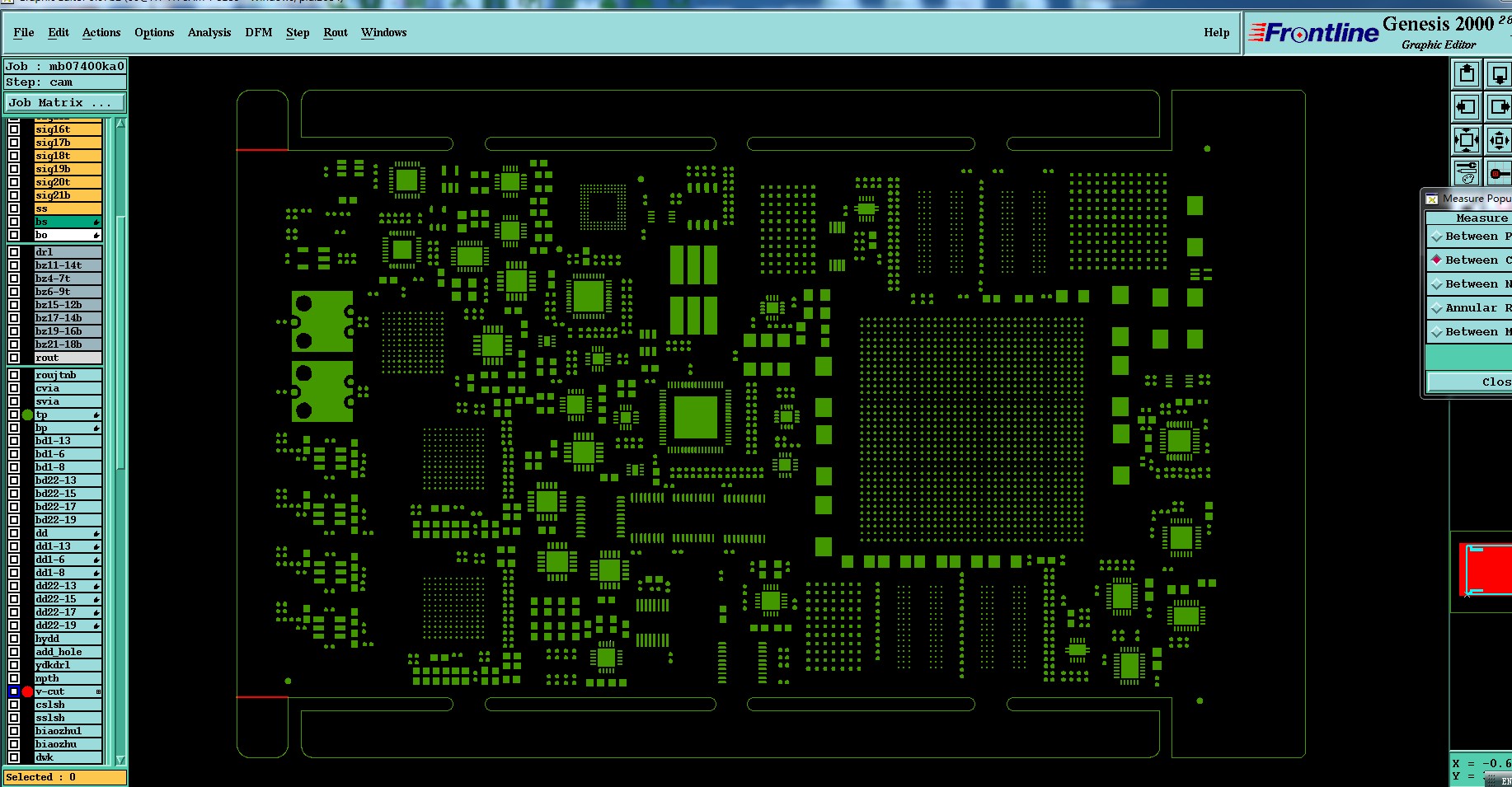Toggle the cvia layer checkbox

point(14,388)
